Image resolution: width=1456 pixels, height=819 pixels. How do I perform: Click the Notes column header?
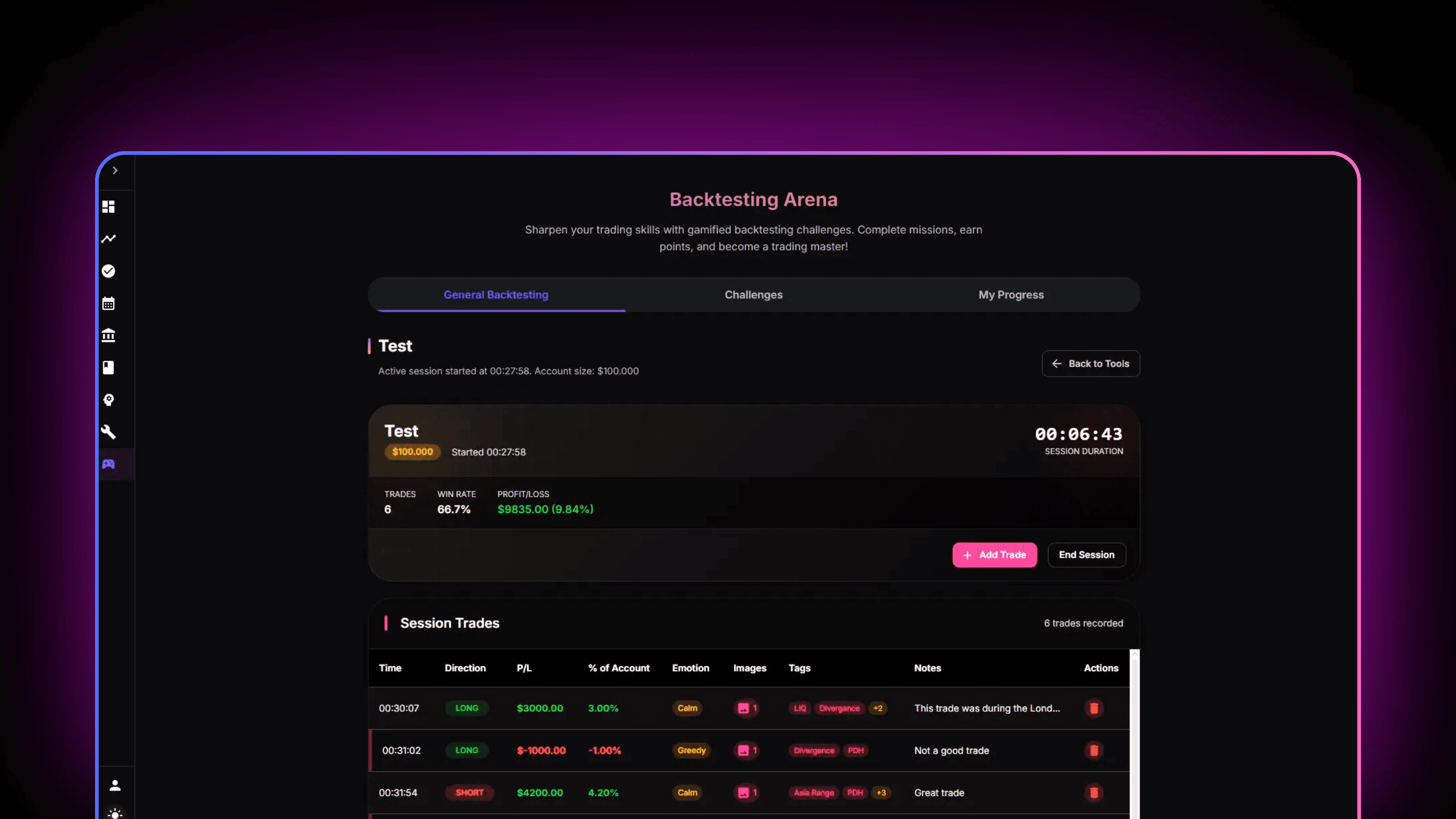tap(928, 667)
